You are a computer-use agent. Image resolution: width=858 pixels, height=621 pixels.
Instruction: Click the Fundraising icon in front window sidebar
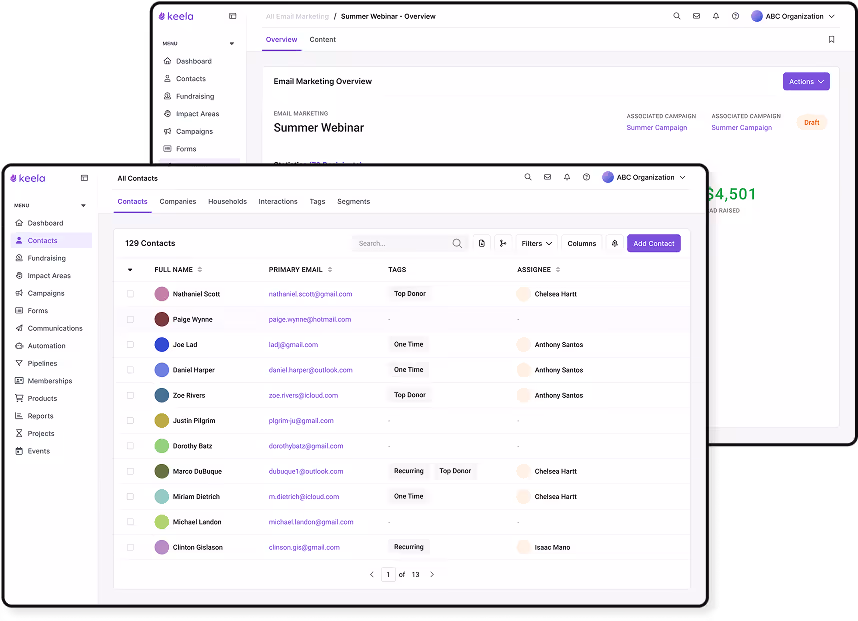[x=19, y=258]
